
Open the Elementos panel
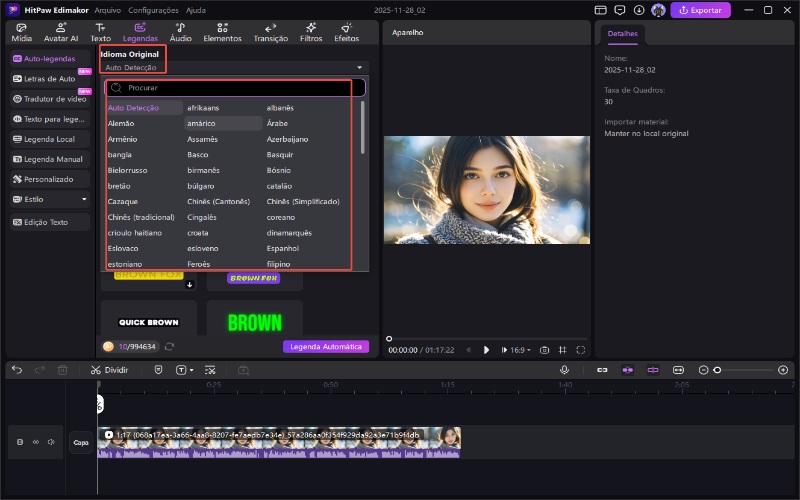coord(222,31)
